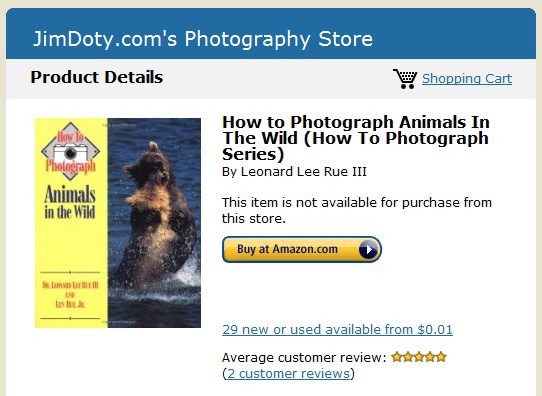Viewport: 542px width, 396px height.
Task: Click the By Leonard Lee Rue III author line
Action: [x=294, y=172]
